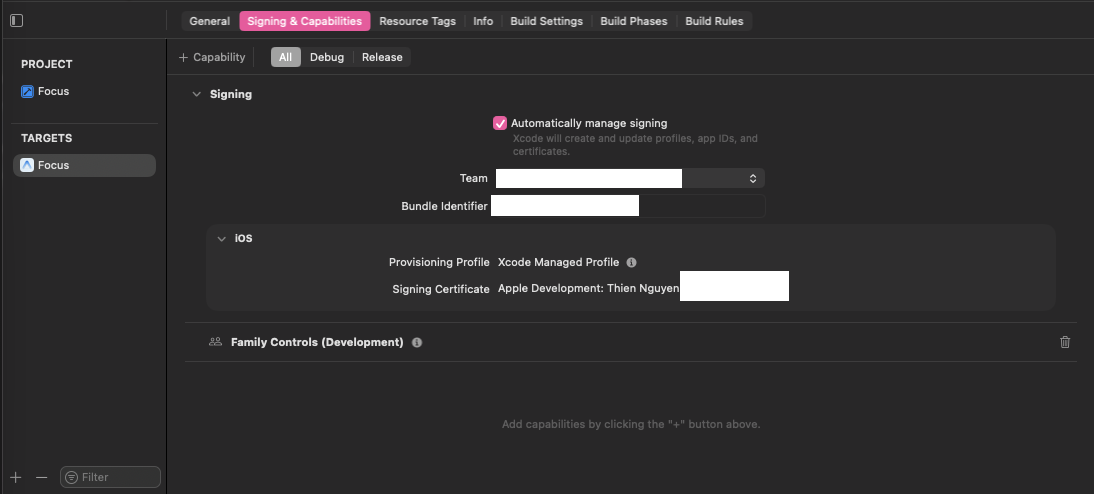Collapse the iOS subsection
The height and width of the screenshot is (494, 1094).
click(x=222, y=239)
